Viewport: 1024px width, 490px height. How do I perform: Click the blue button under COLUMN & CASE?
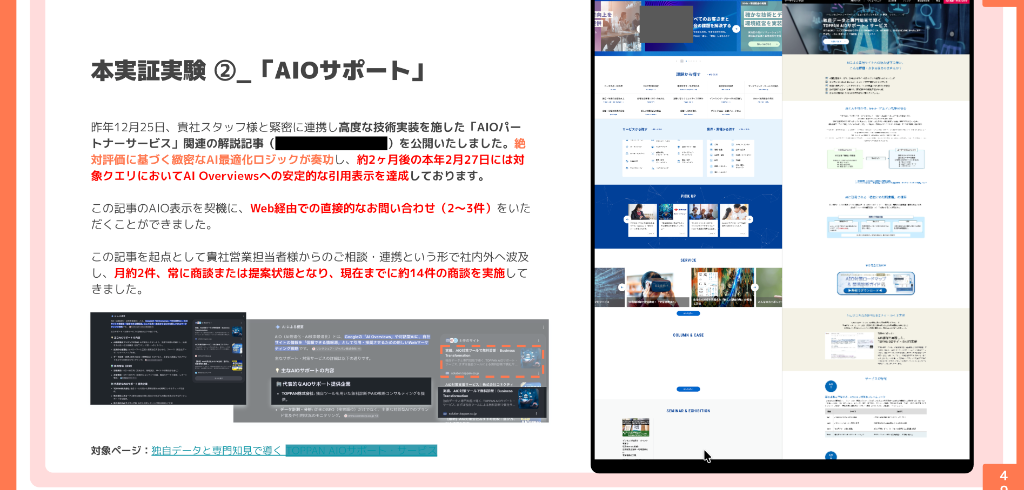point(688,389)
